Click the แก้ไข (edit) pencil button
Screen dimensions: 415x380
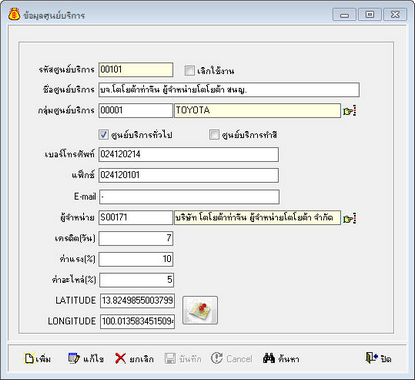click(x=86, y=359)
